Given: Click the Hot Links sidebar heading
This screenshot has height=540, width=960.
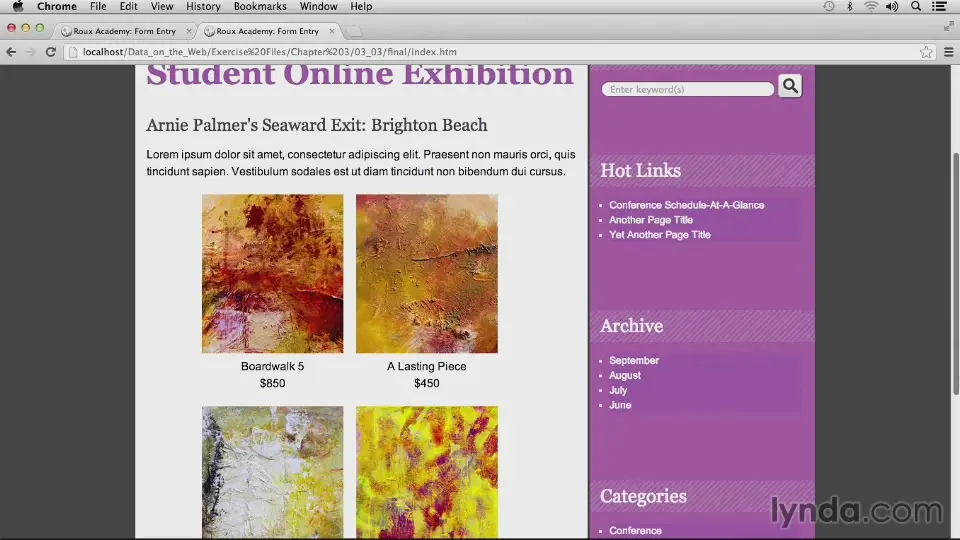Looking at the screenshot, I should coord(640,171).
